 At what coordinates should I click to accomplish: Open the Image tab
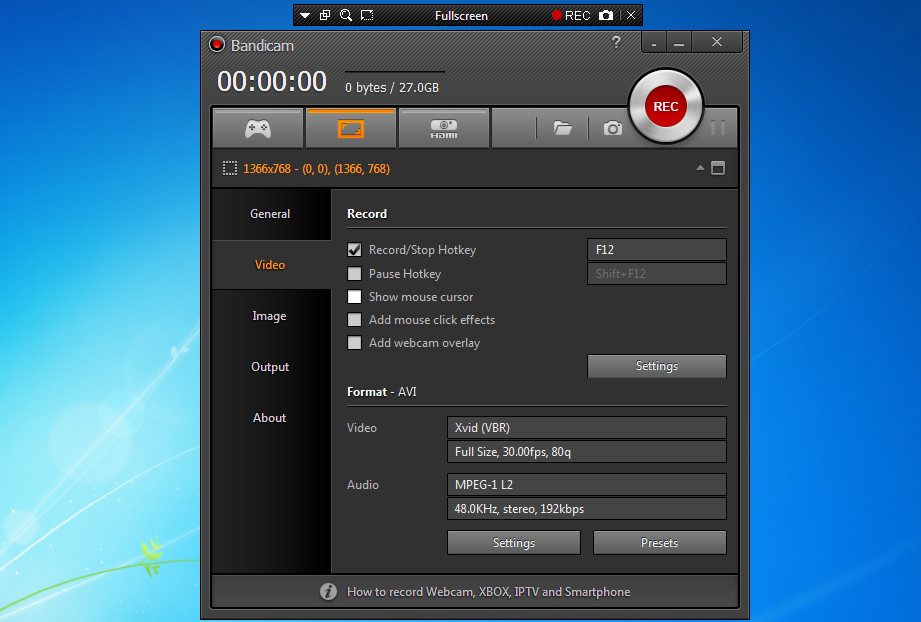point(269,316)
